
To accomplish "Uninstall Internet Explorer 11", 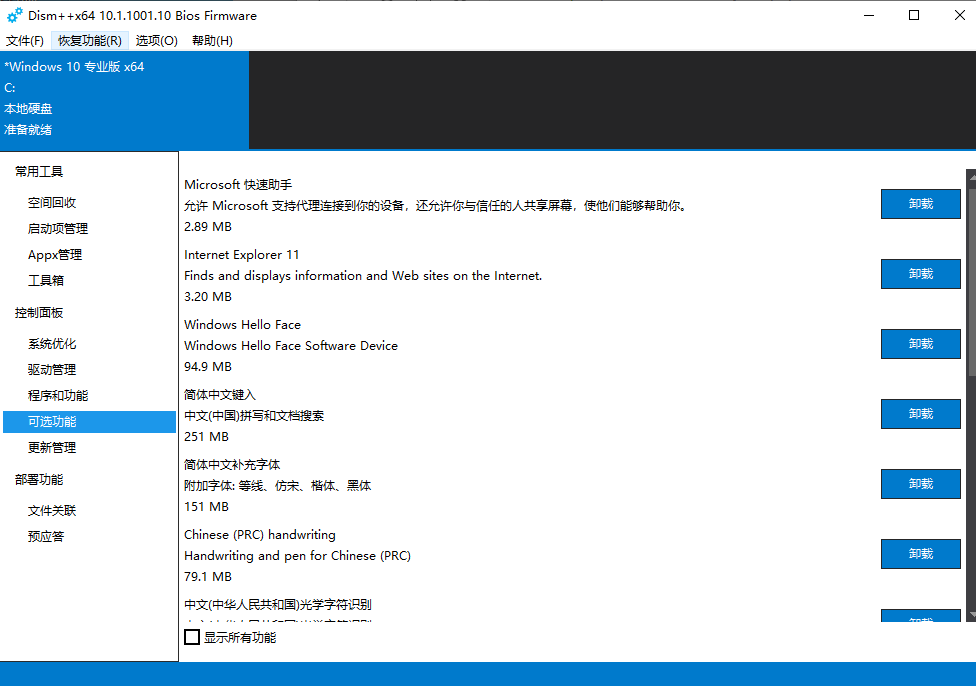I will coord(920,273).
